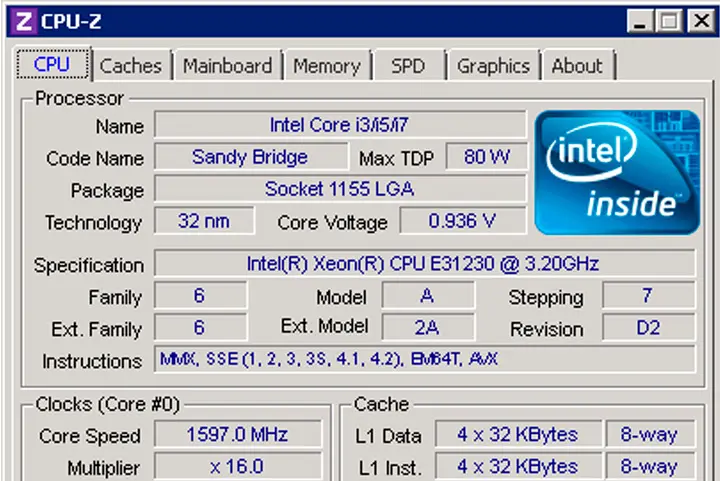Viewport: 720px width, 481px height.
Task: Go to the SPD tab
Action: [x=408, y=66]
